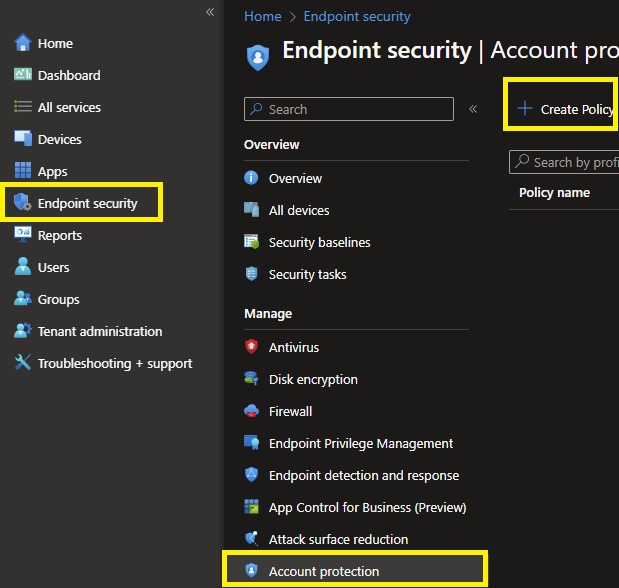This screenshot has width=619, height=588.
Task: Click the Attack surface reduction icon
Action: point(251,539)
